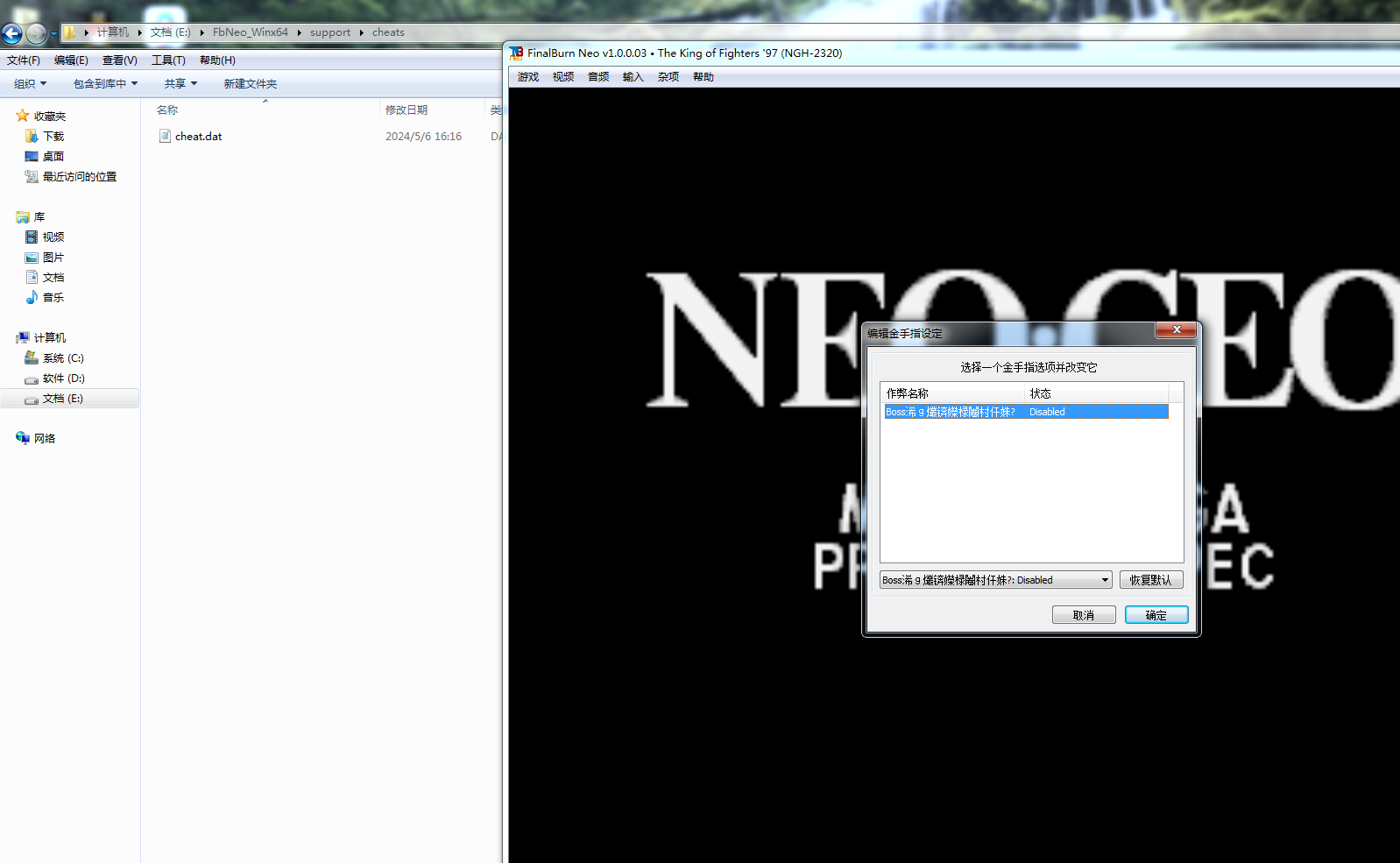Click the Disabled status cell
This screenshot has width=1400, height=863.
(x=1047, y=412)
